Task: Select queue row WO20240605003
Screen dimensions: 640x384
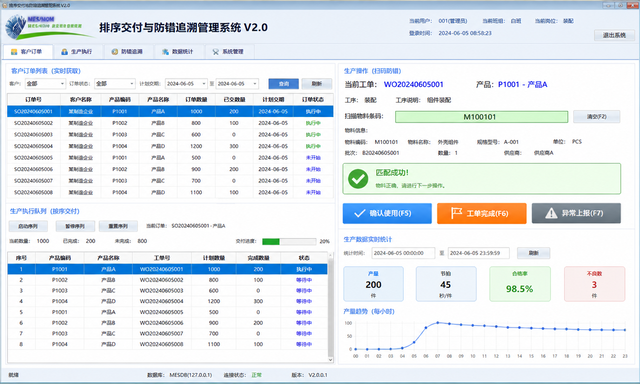Action: point(167,291)
